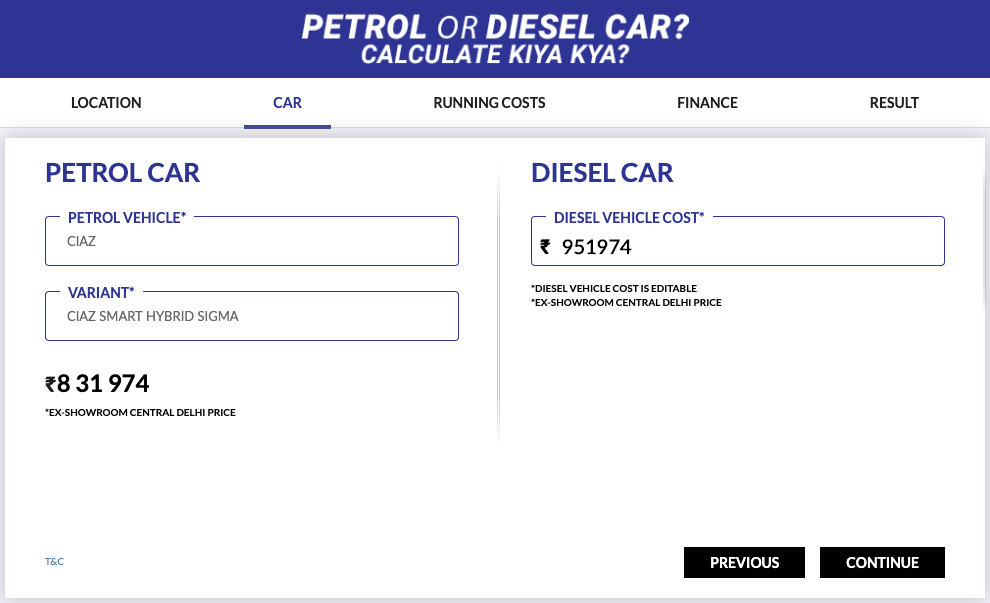Click the CIAZ value in petrol vehicle field
Image resolution: width=990 pixels, height=603 pixels.
(81, 241)
